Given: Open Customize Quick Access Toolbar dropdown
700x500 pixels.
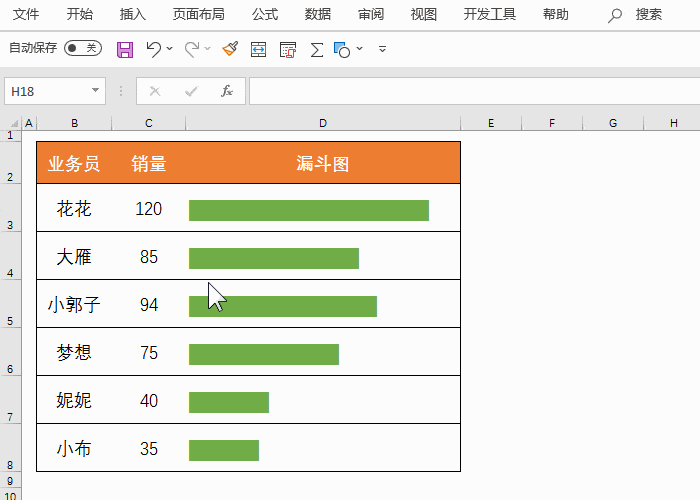Looking at the screenshot, I should point(382,49).
